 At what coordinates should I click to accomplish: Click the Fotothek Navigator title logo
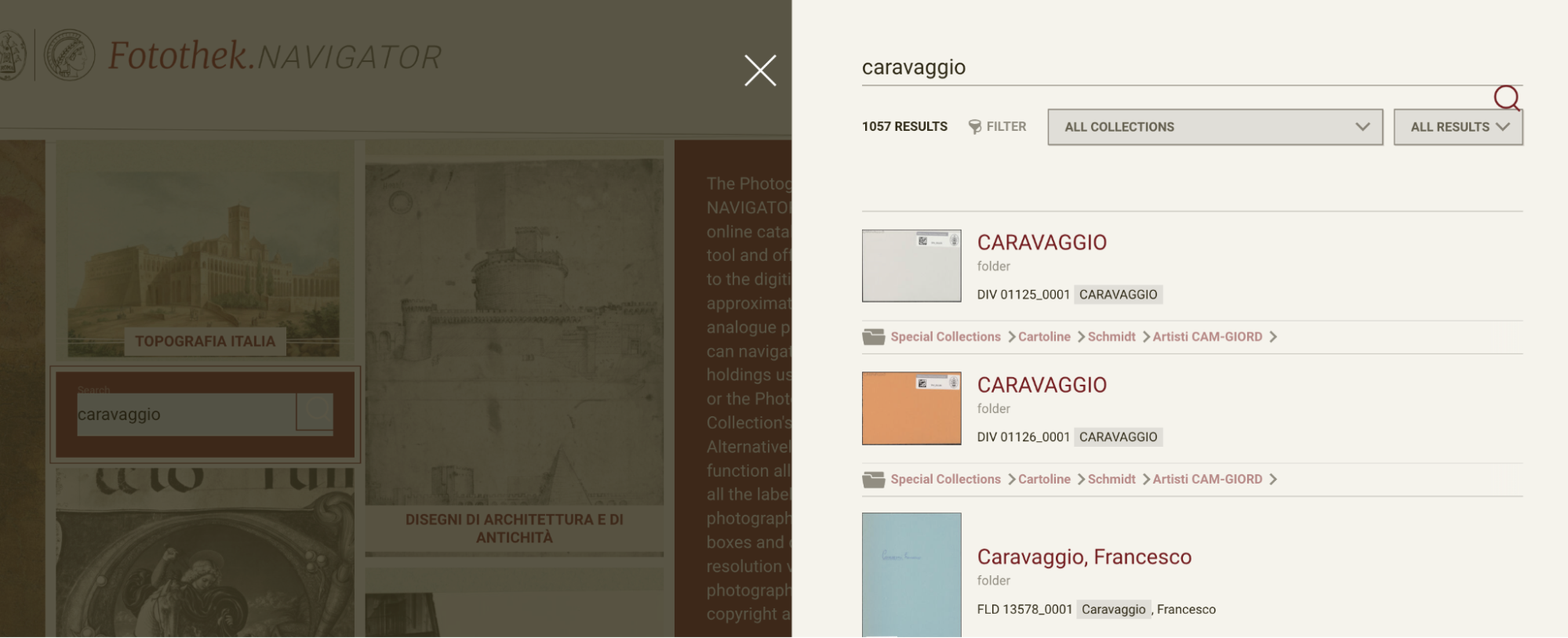click(275, 56)
